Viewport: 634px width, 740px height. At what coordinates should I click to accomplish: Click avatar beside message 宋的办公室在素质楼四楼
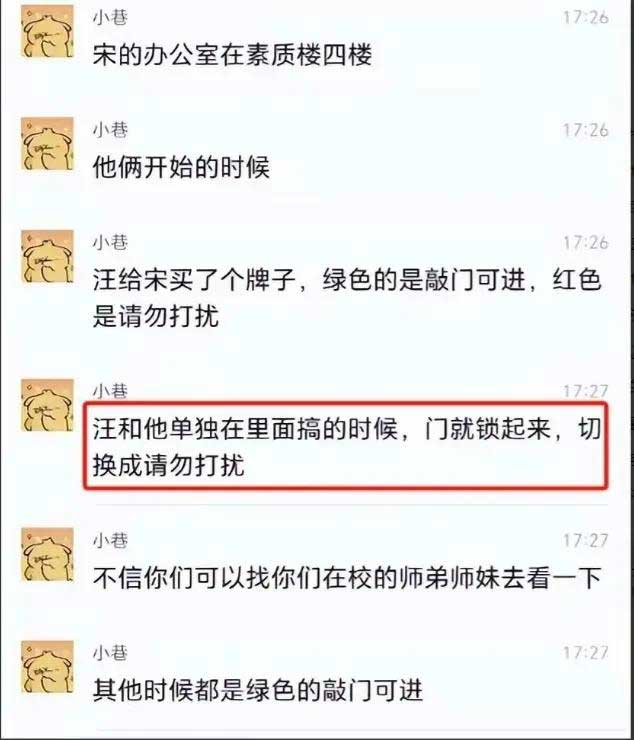click(47, 31)
